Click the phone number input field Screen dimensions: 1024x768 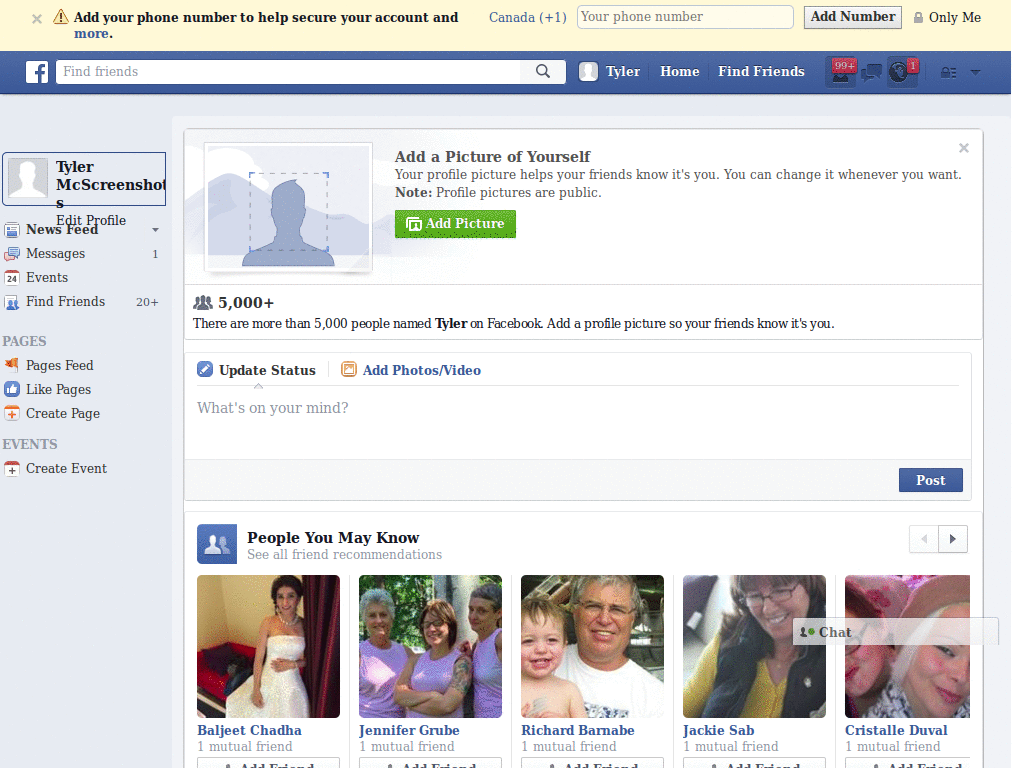click(685, 17)
